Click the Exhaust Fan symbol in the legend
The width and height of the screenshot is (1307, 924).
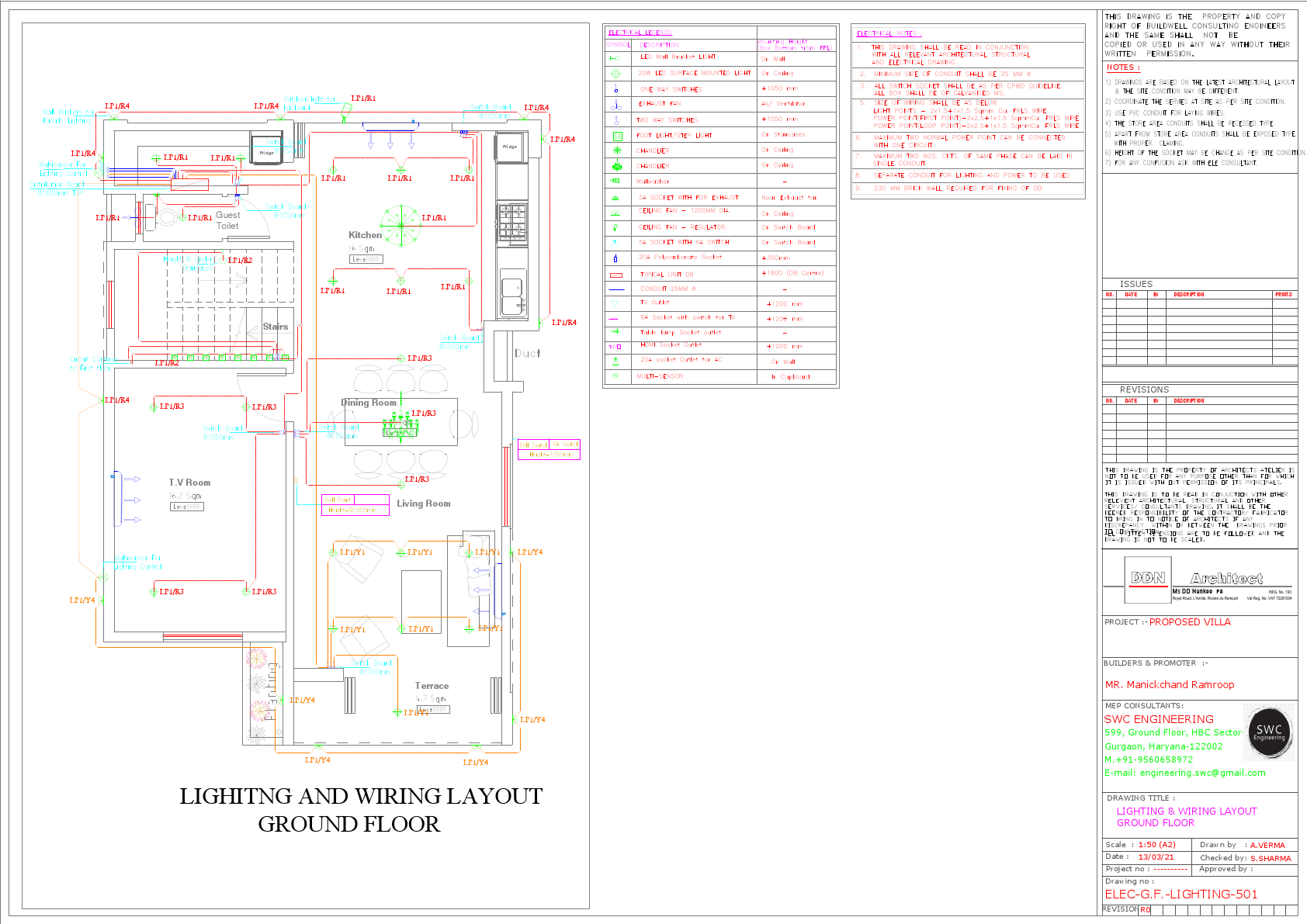(615, 104)
